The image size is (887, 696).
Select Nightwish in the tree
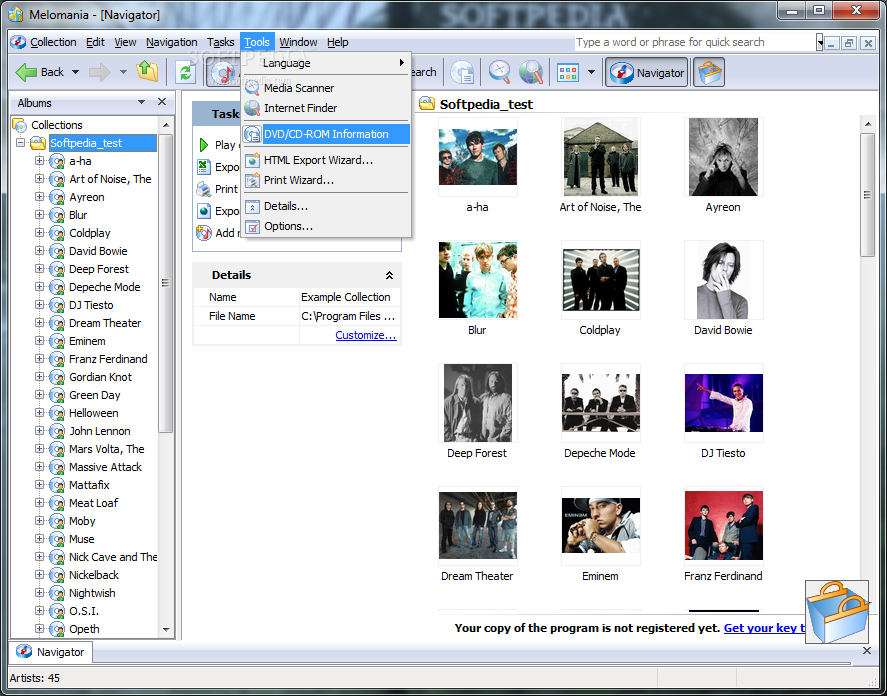pyautogui.click(x=92, y=593)
